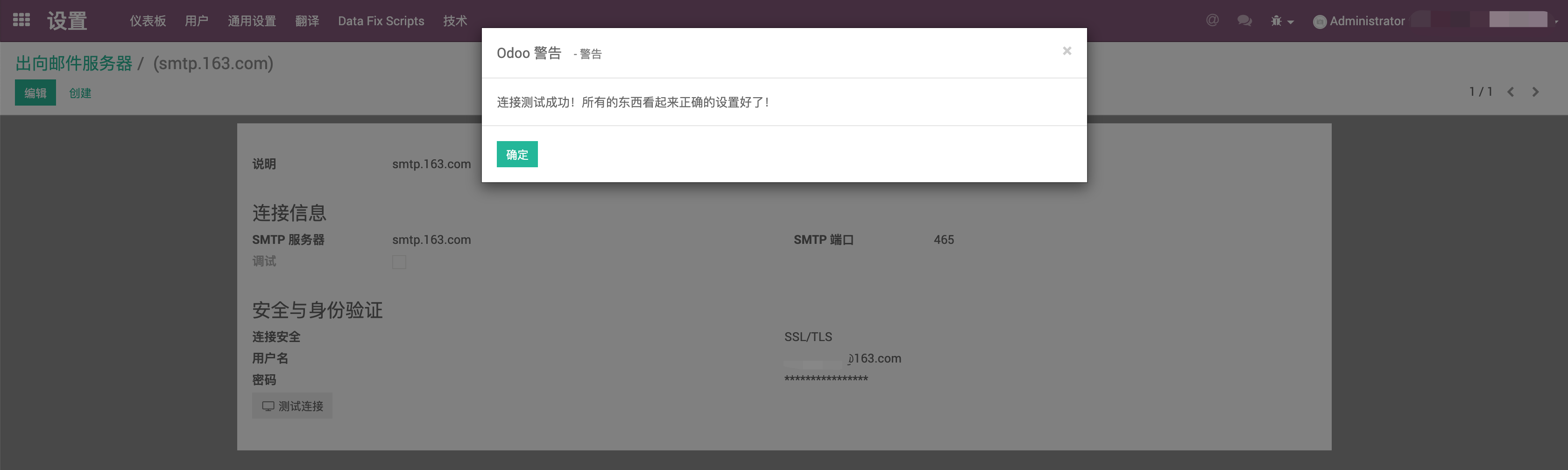Screen dimensions: 1568x470
Task: Go to next record with right arrow
Action: tap(1535, 92)
